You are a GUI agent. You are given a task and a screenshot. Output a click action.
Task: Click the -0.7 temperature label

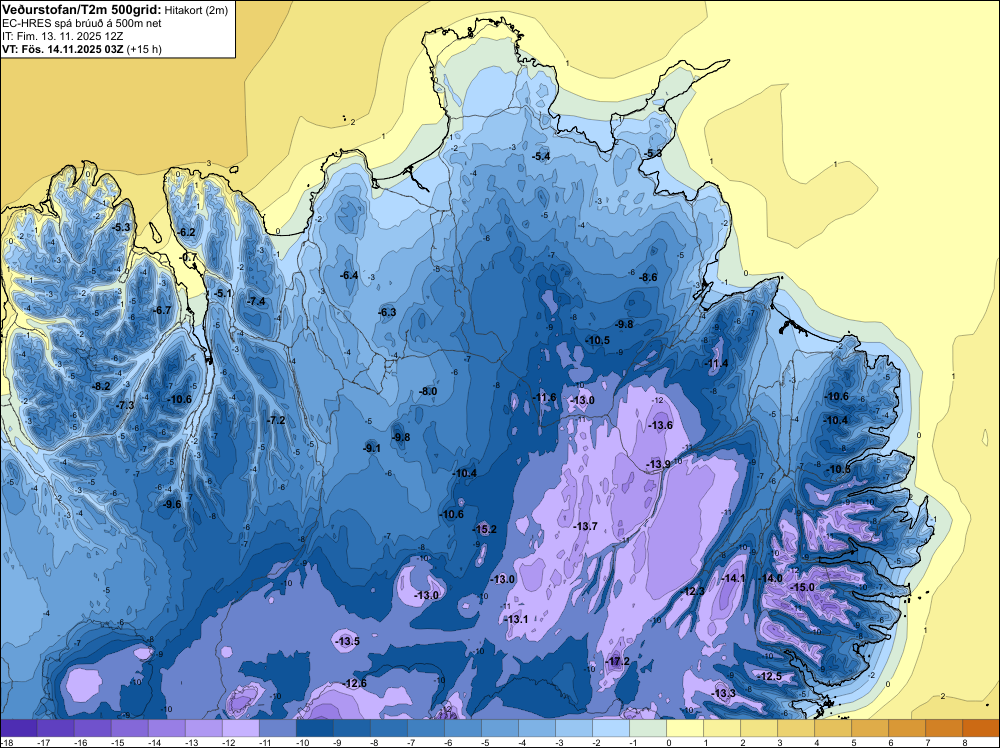pos(189,257)
